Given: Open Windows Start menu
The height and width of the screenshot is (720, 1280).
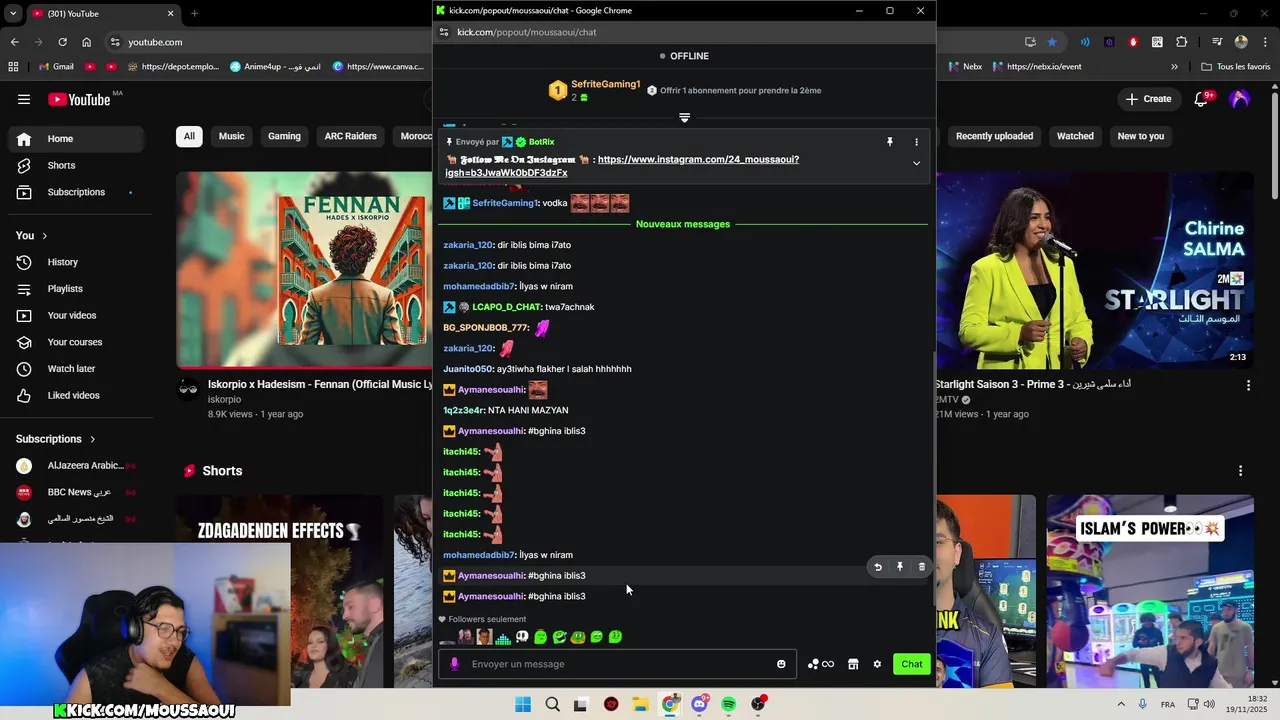Looking at the screenshot, I should (523, 704).
